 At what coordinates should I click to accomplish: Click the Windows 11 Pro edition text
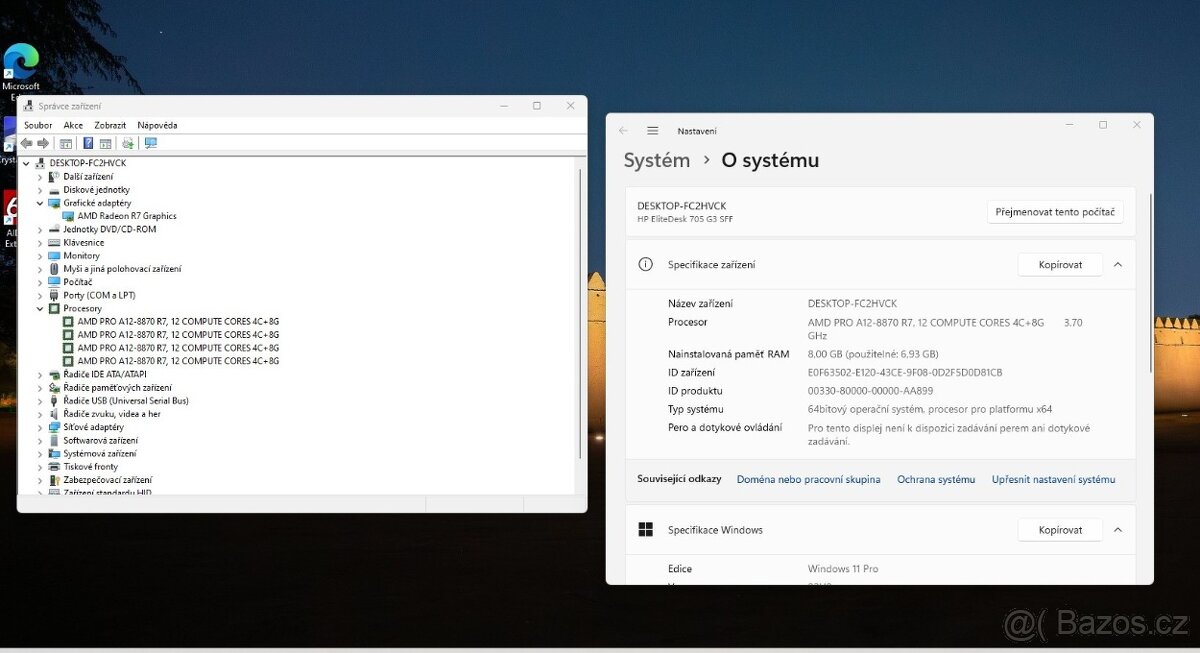(843, 569)
